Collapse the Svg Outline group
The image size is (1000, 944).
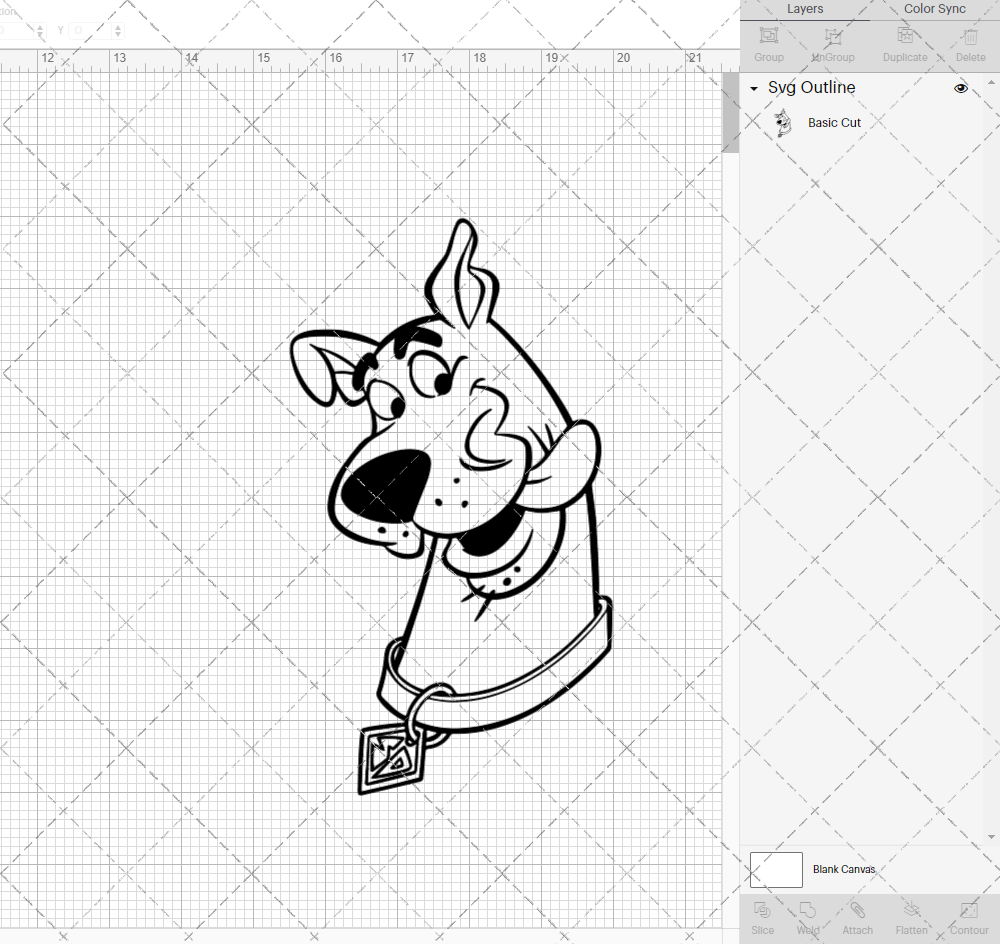tap(753, 88)
